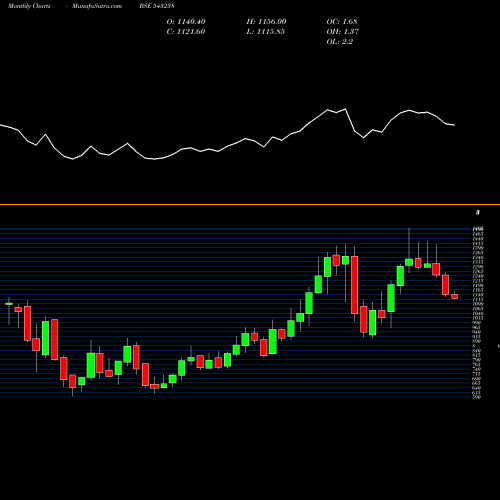
Task: Click the low price "L: 1115.85"
Action: (266, 32)
